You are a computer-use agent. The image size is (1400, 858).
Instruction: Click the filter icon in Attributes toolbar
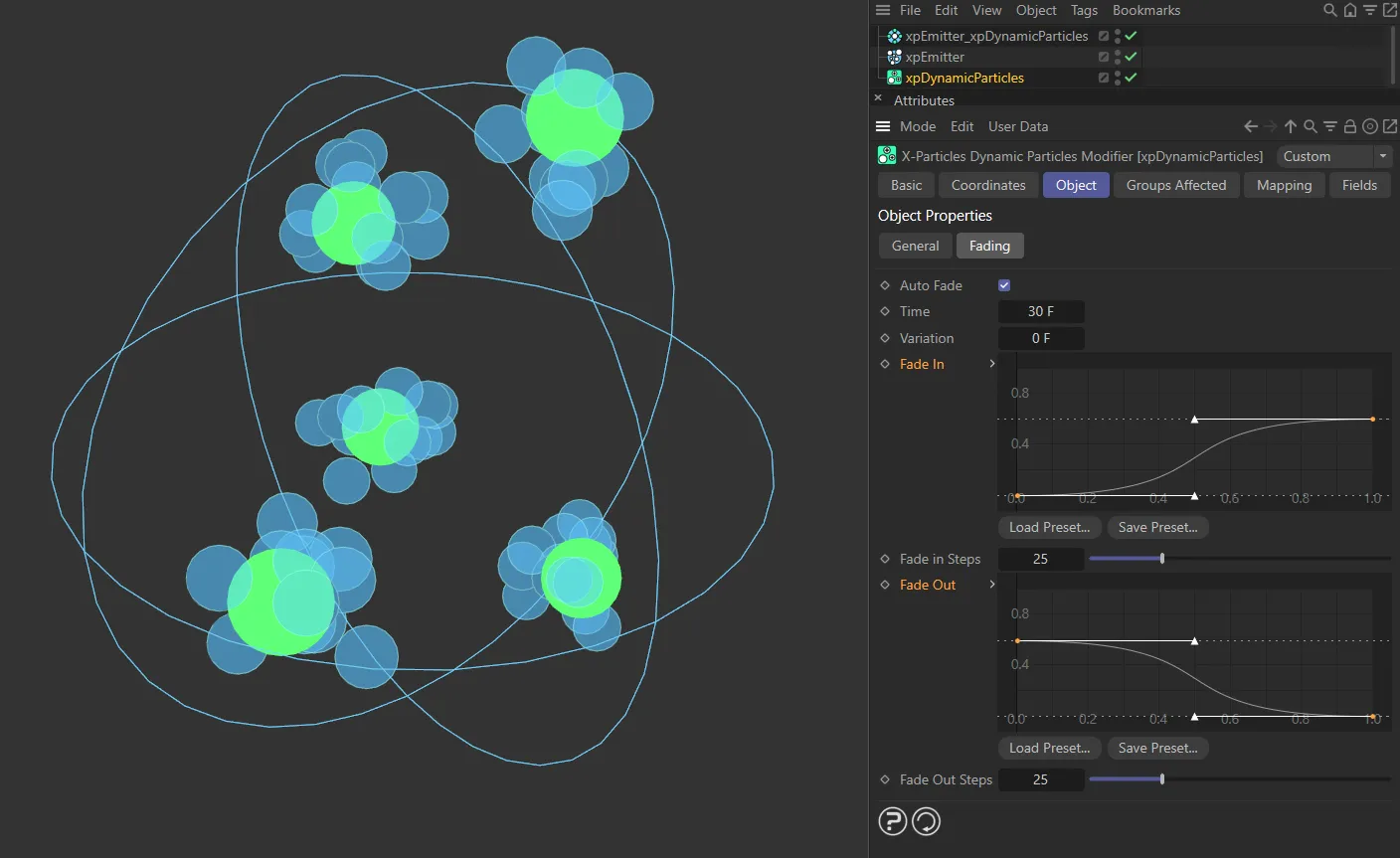point(1331,126)
